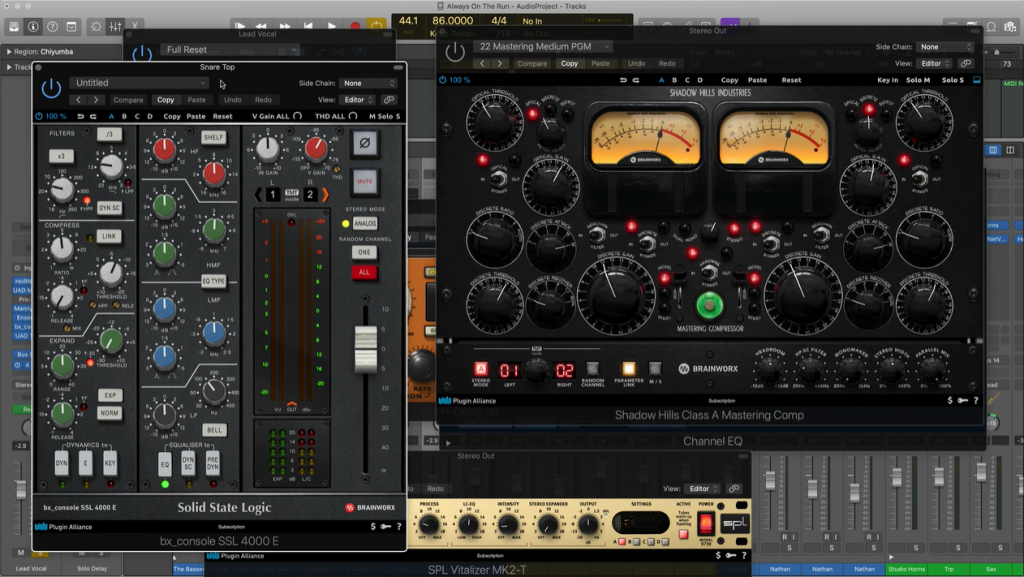Image resolution: width=1024 pixels, height=577 pixels.
Task: Click the SSL console output fader handle
Action: pos(365,348)
